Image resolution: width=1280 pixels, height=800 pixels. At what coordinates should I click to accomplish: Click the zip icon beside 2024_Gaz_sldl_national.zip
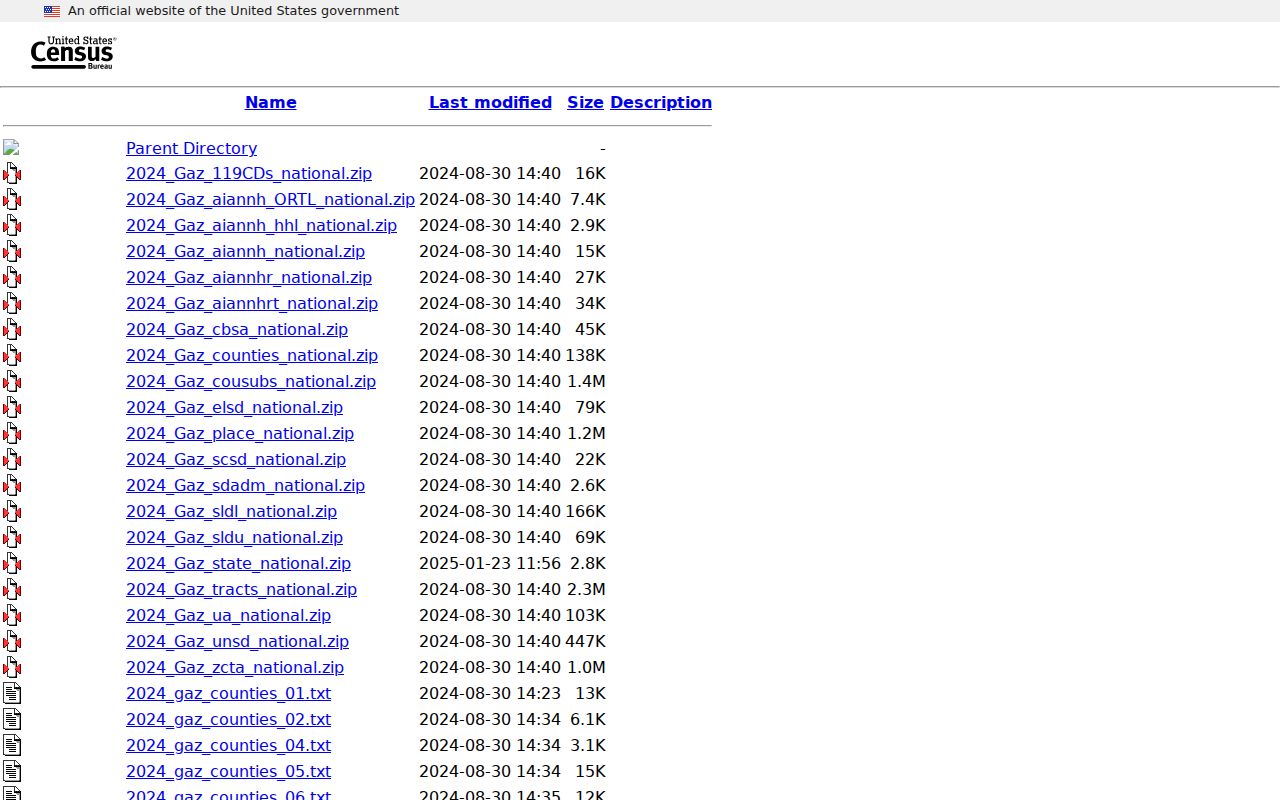click(12, 512)
